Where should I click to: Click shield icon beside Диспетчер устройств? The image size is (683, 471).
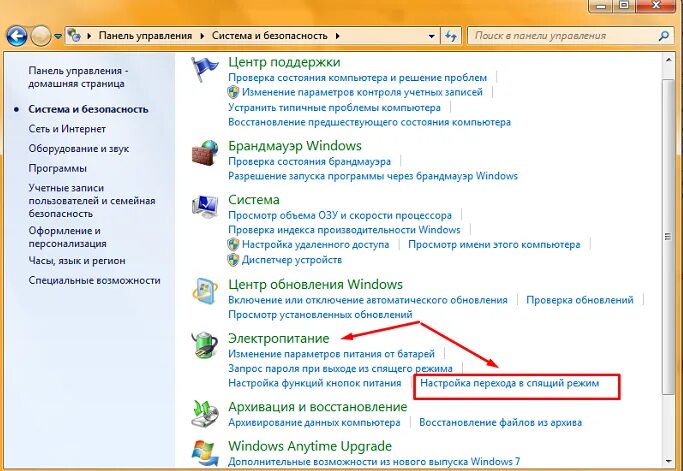click(x=233, y=260)
